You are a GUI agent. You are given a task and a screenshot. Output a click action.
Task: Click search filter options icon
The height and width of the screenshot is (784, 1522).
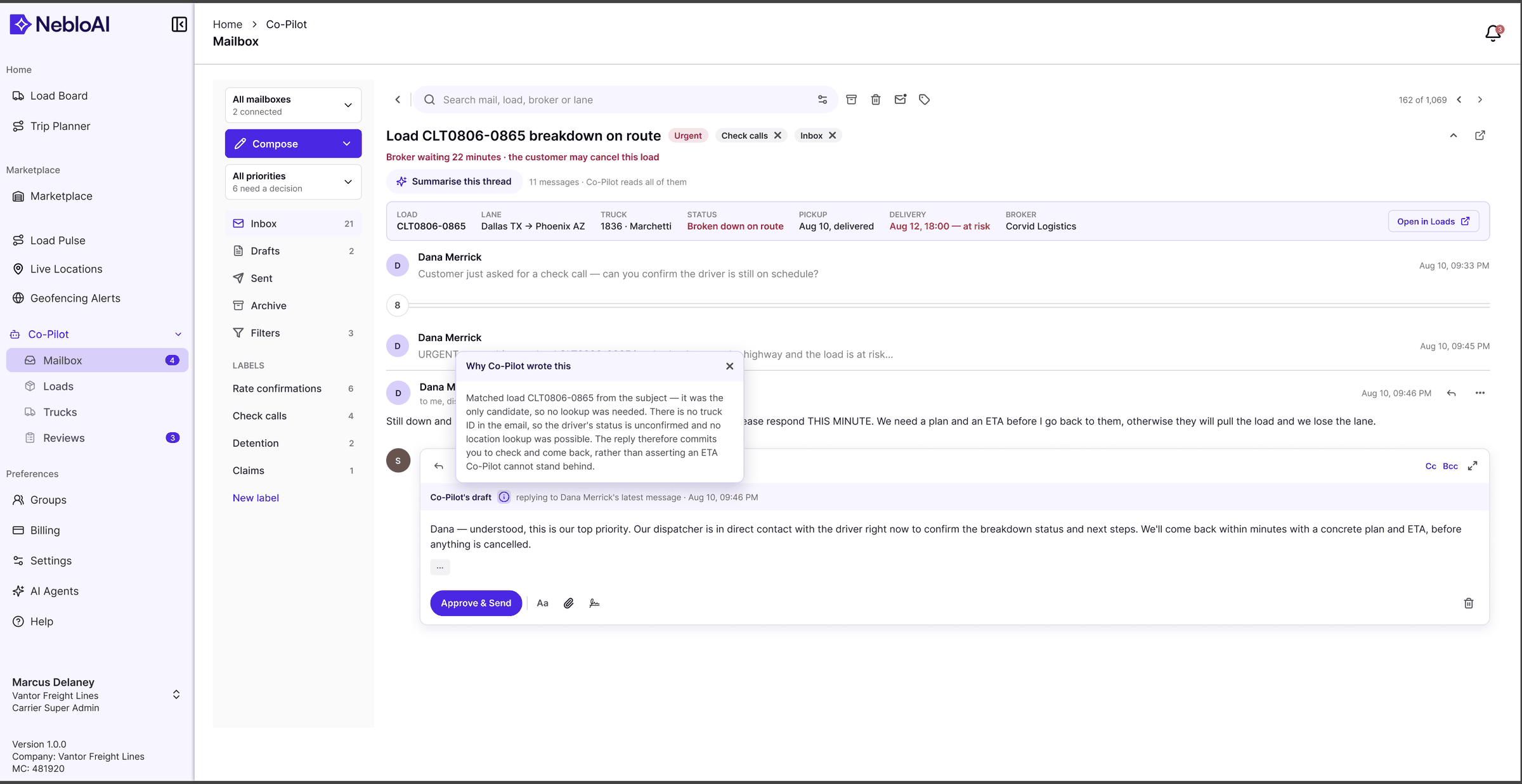click(823, 100)
